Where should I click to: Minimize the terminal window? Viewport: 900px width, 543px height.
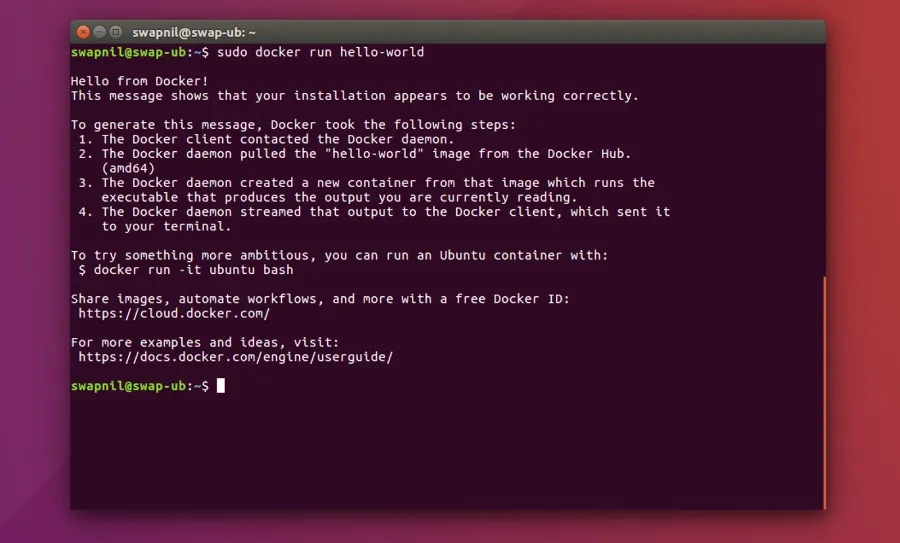click(x=99, y=32)
